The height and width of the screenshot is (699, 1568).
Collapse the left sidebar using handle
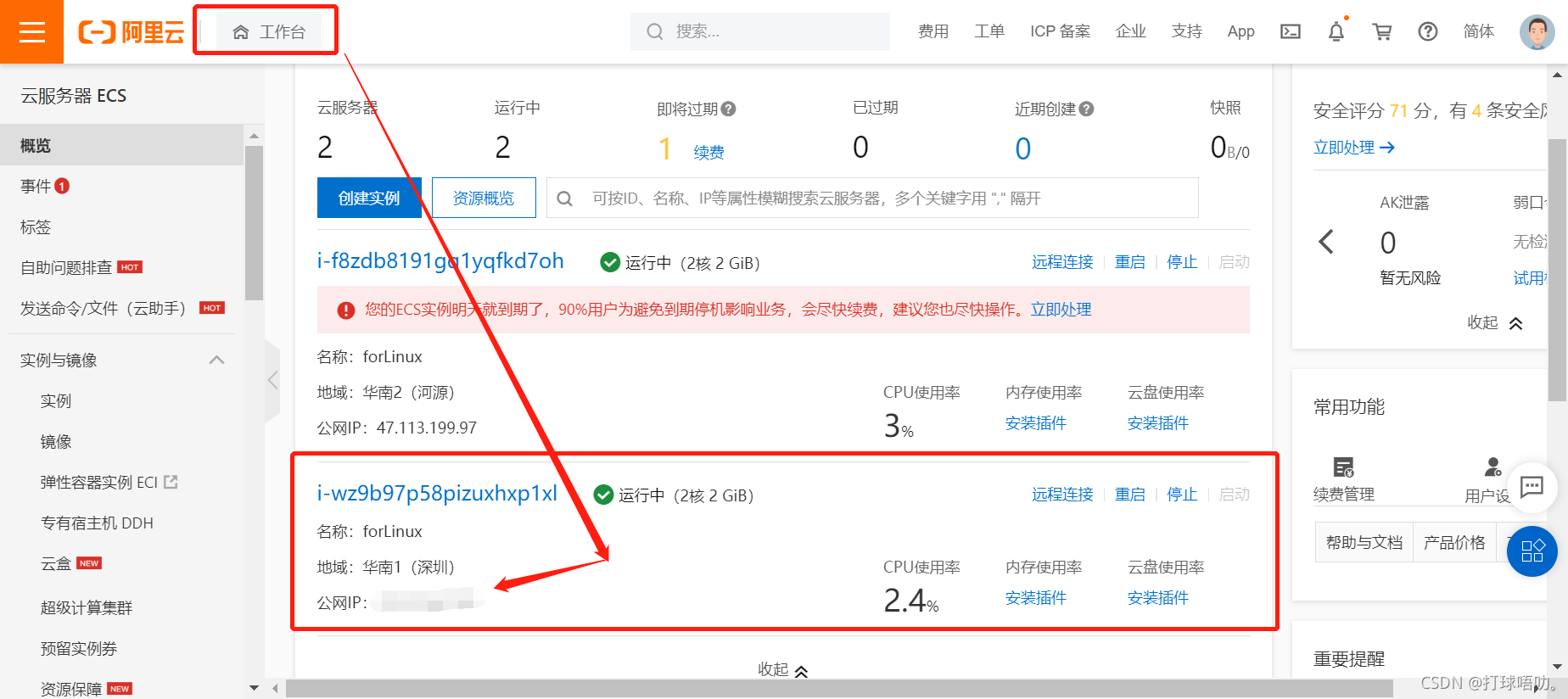[272, 380]
